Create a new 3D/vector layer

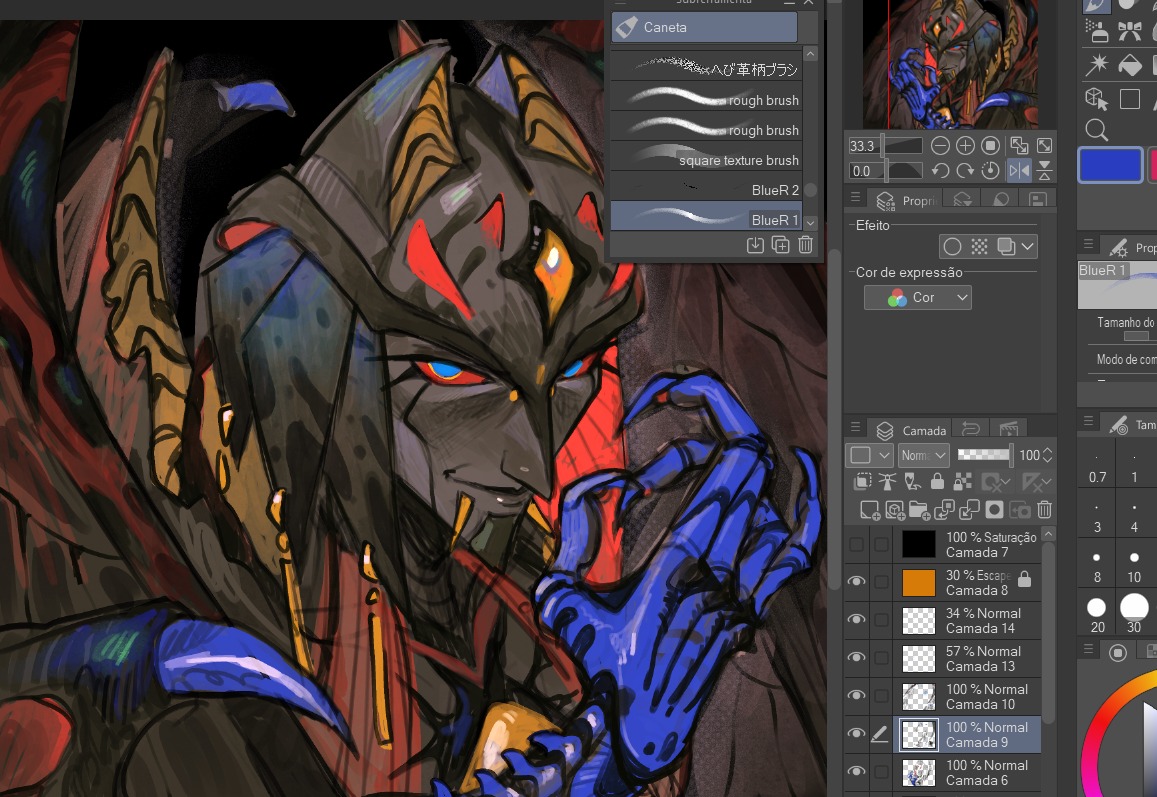[x=895, y=510]
